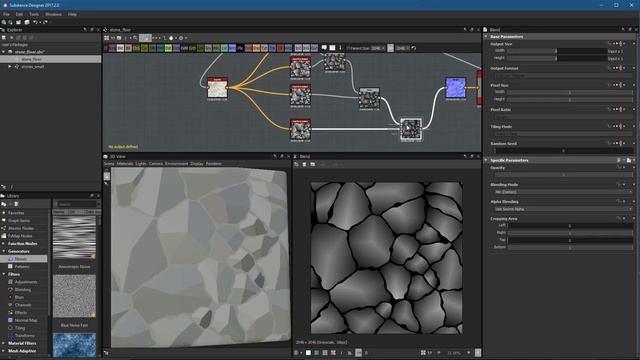
Task: Collapse the Generators category
Action: point(4,251)
